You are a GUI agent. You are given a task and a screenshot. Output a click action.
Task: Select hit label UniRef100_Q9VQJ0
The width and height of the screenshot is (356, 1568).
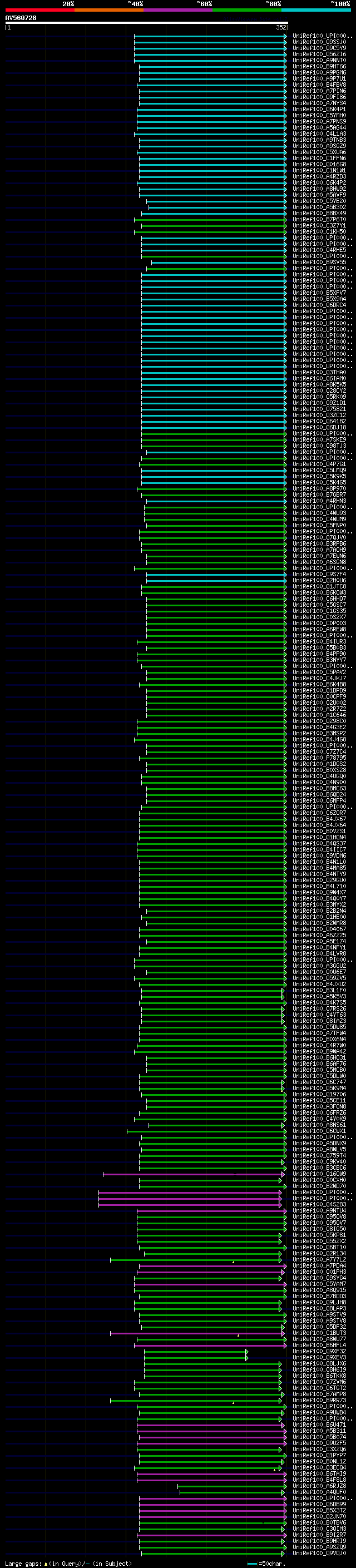click(319, 1553)
